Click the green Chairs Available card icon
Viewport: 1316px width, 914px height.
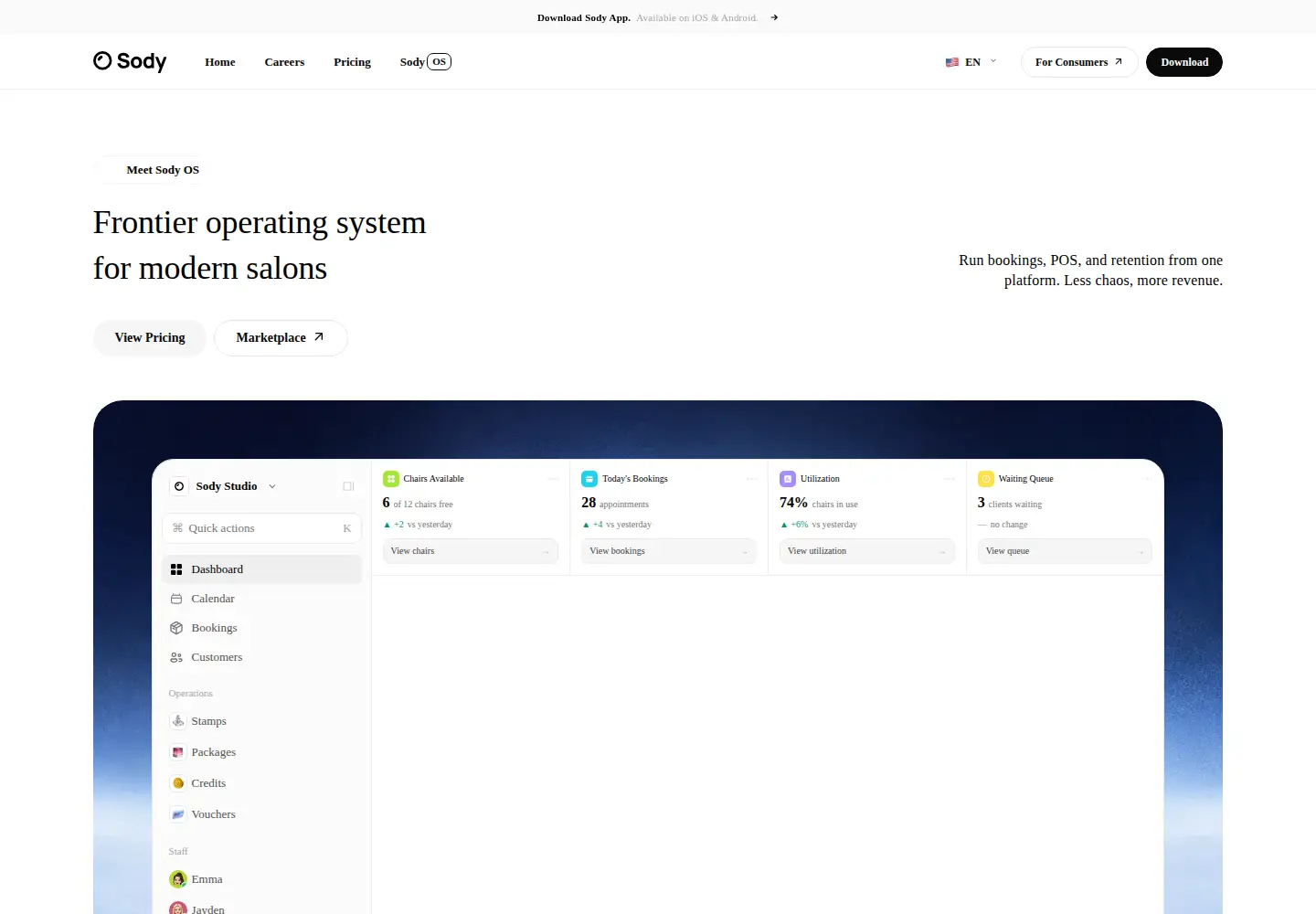[x=391, y=479]
